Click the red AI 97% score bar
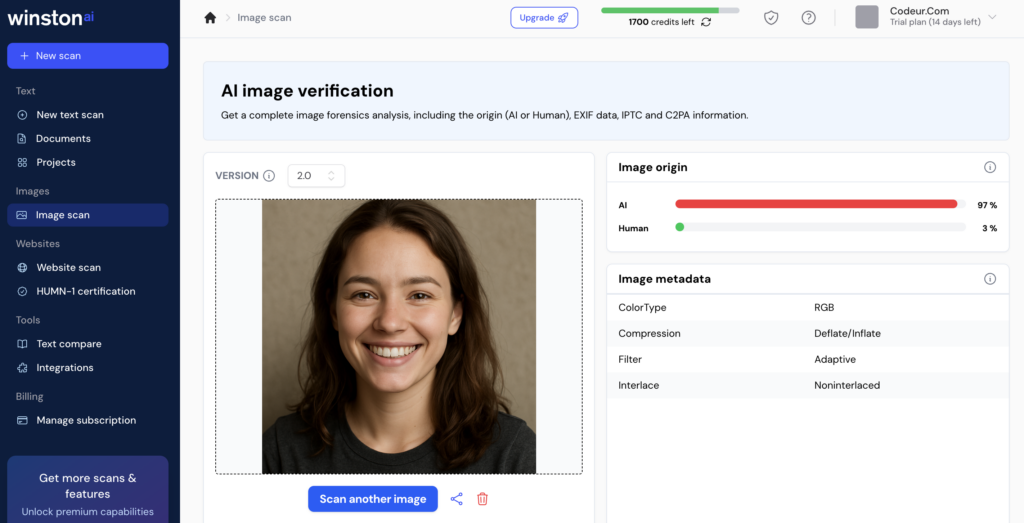The image size is (1024, 523). [x=815, y=204]
